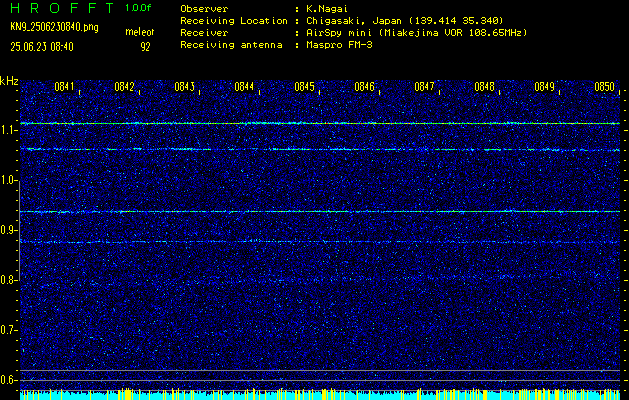
Task: Select the 0846 time marker
Action: tap(365, 87)
